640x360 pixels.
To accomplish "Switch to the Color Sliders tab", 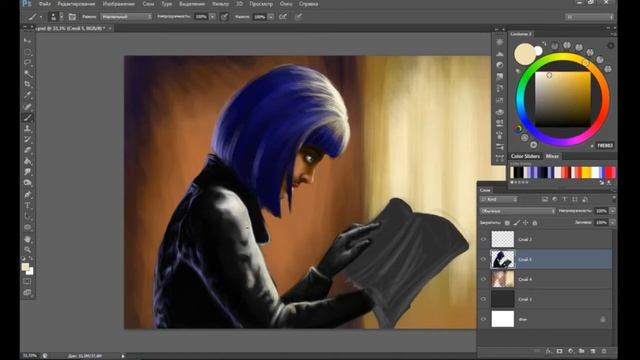I will 525,156.
